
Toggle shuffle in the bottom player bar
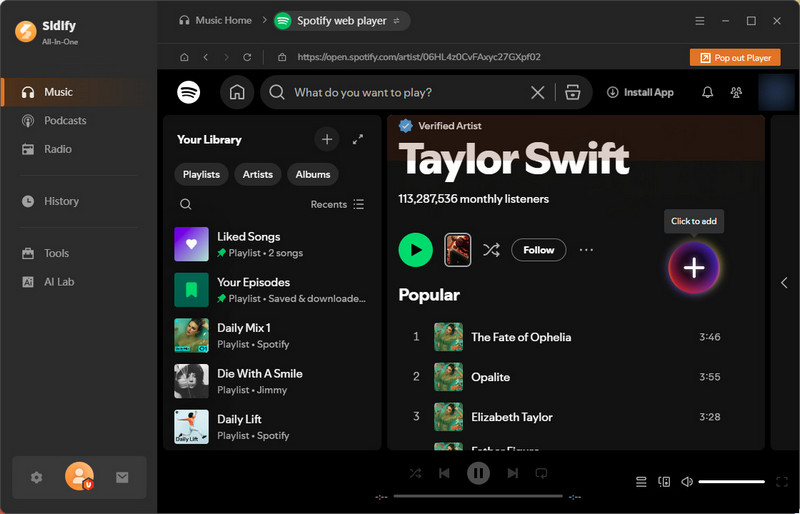415,474
